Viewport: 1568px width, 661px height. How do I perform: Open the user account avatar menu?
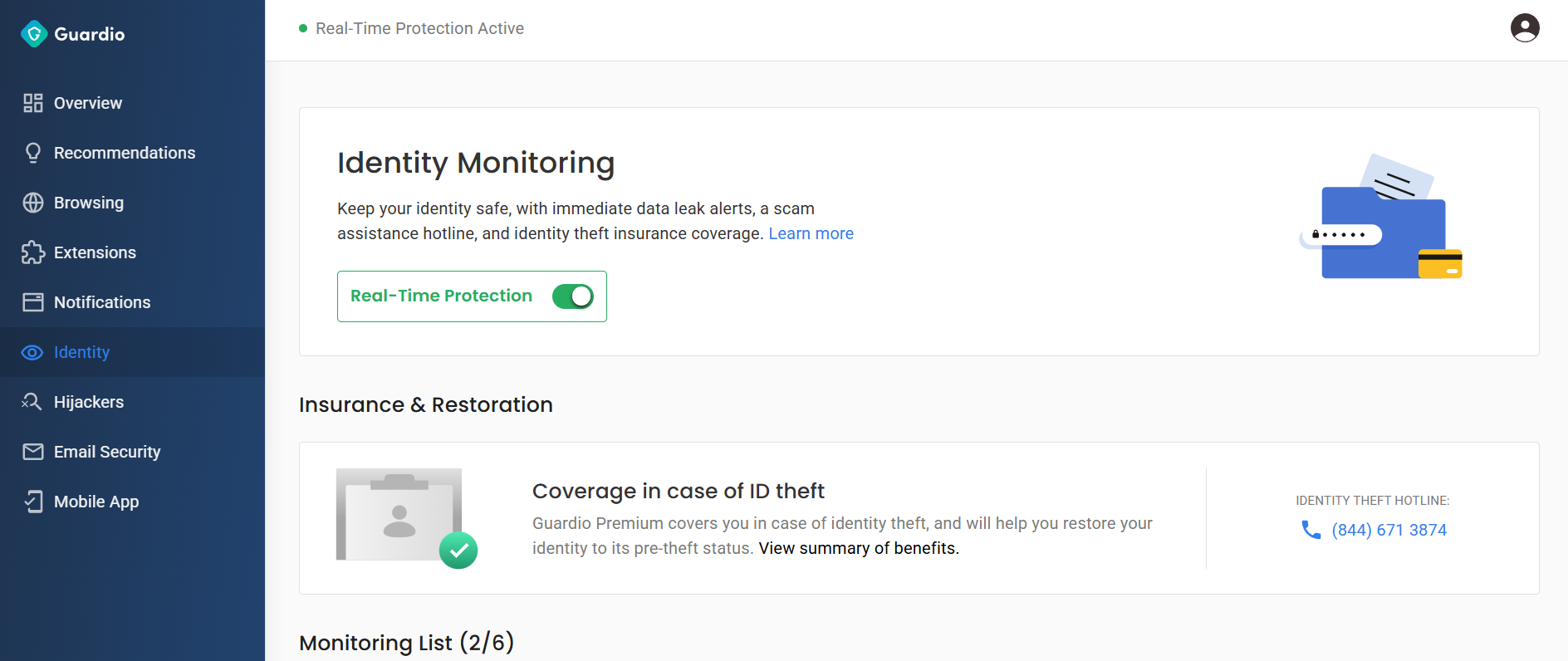pos(1525,28)
